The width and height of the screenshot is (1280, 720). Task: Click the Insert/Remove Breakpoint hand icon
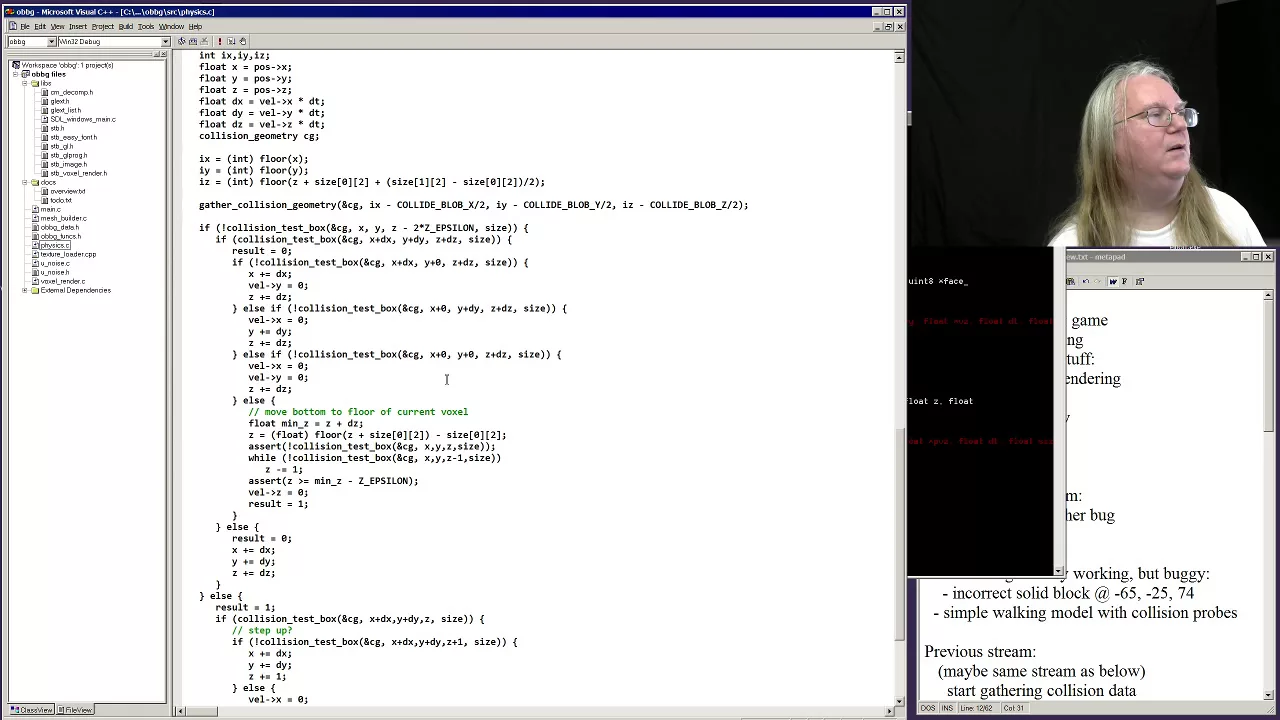pos(243,41)
